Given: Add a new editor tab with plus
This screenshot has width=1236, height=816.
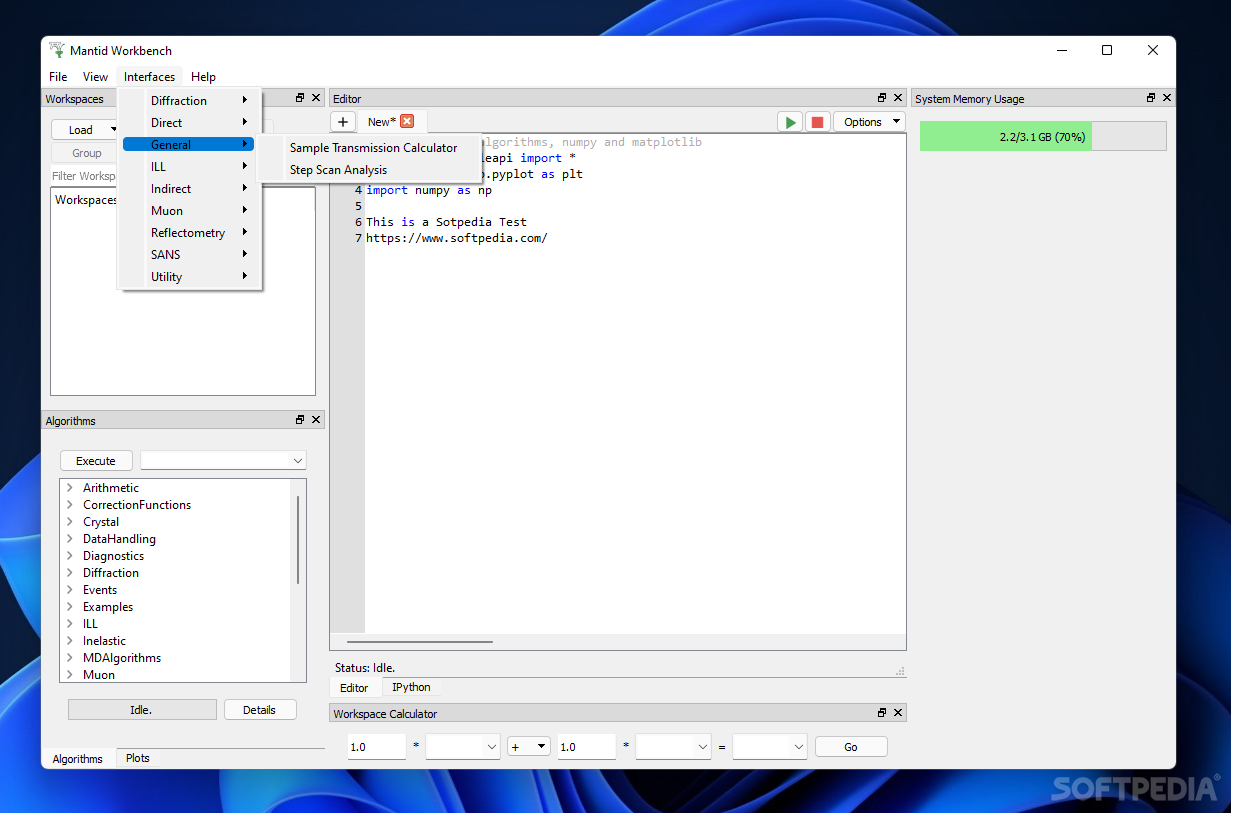Looking at the screenshot, I should point(342,122).
